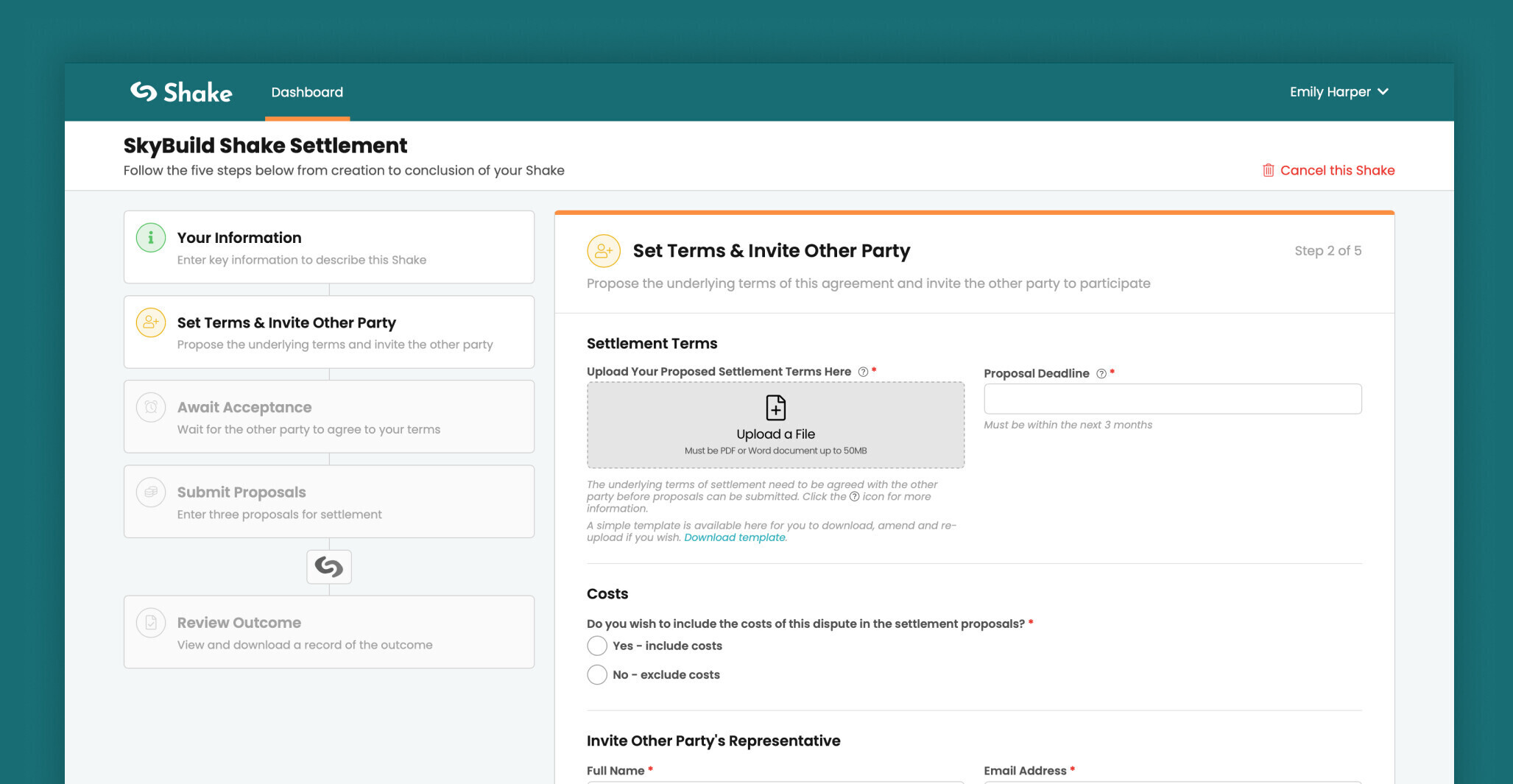Click the person-add icon for Set Terms step
This screenshot has width=1513, height=784.
(x=150, y=322)
